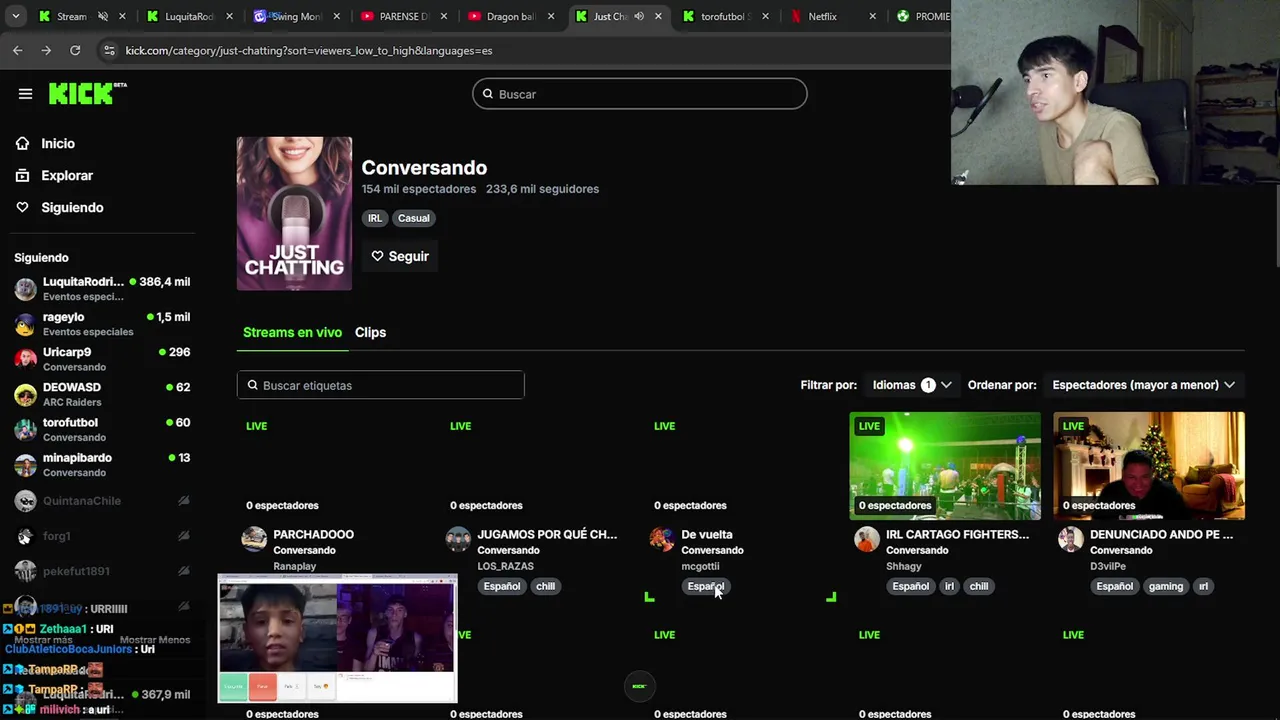Click Español tag under LOS_RAZAS stream
Screen dimensions: 1280x720
502,586
